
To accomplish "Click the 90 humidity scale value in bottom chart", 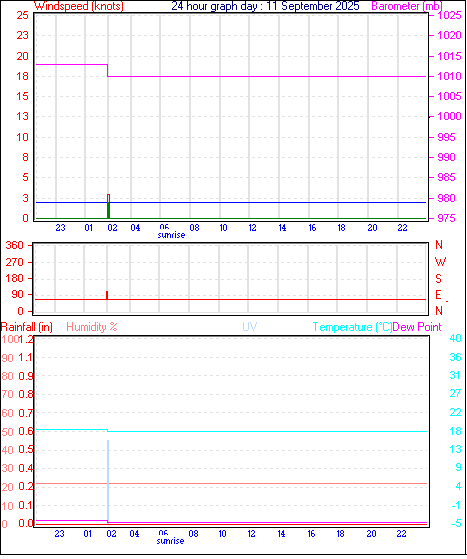I will [7, 358].
